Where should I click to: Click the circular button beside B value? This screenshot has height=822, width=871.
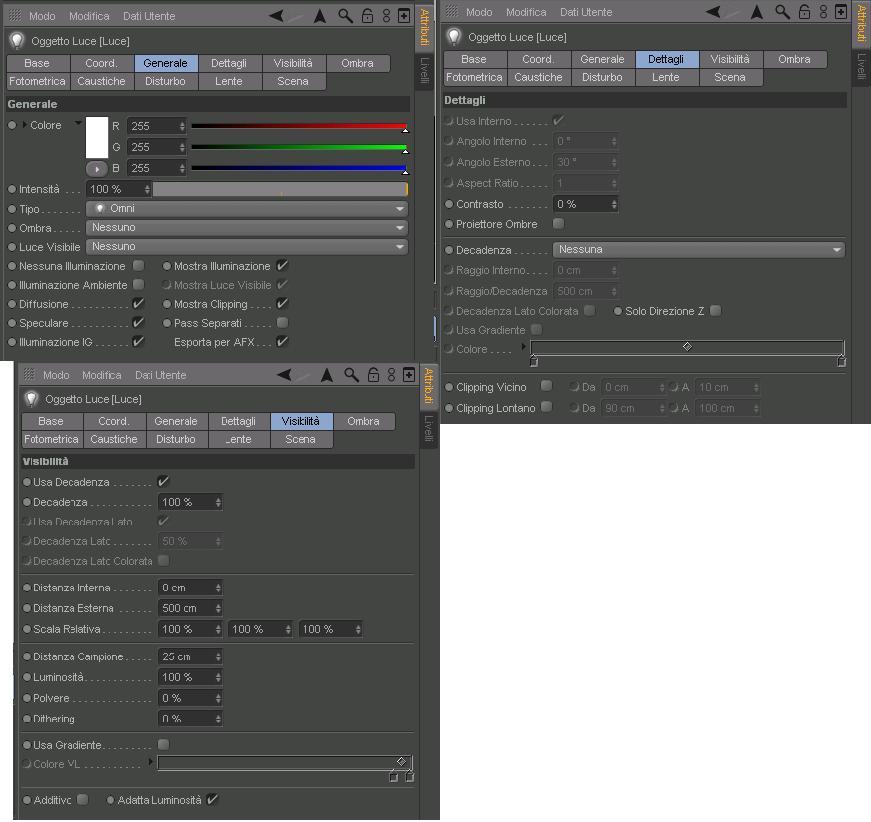point(97,168)
